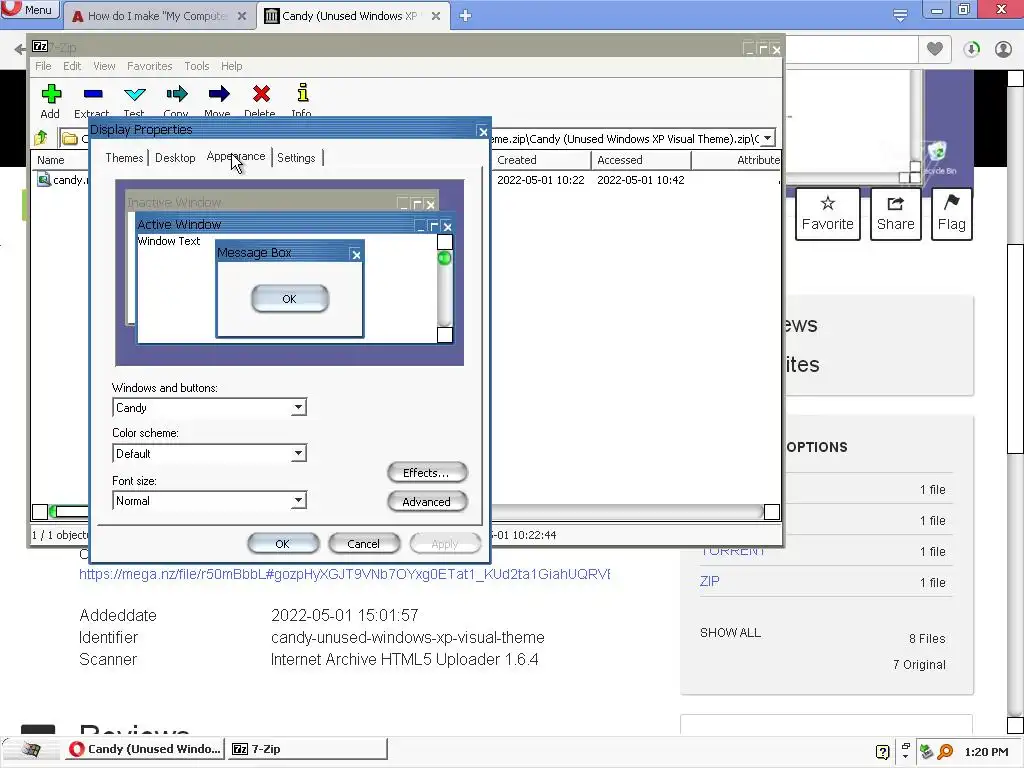This screenshot has height=768, width=1024.
Task: Click the help question-mark tray icon
Action: [882, 752]
